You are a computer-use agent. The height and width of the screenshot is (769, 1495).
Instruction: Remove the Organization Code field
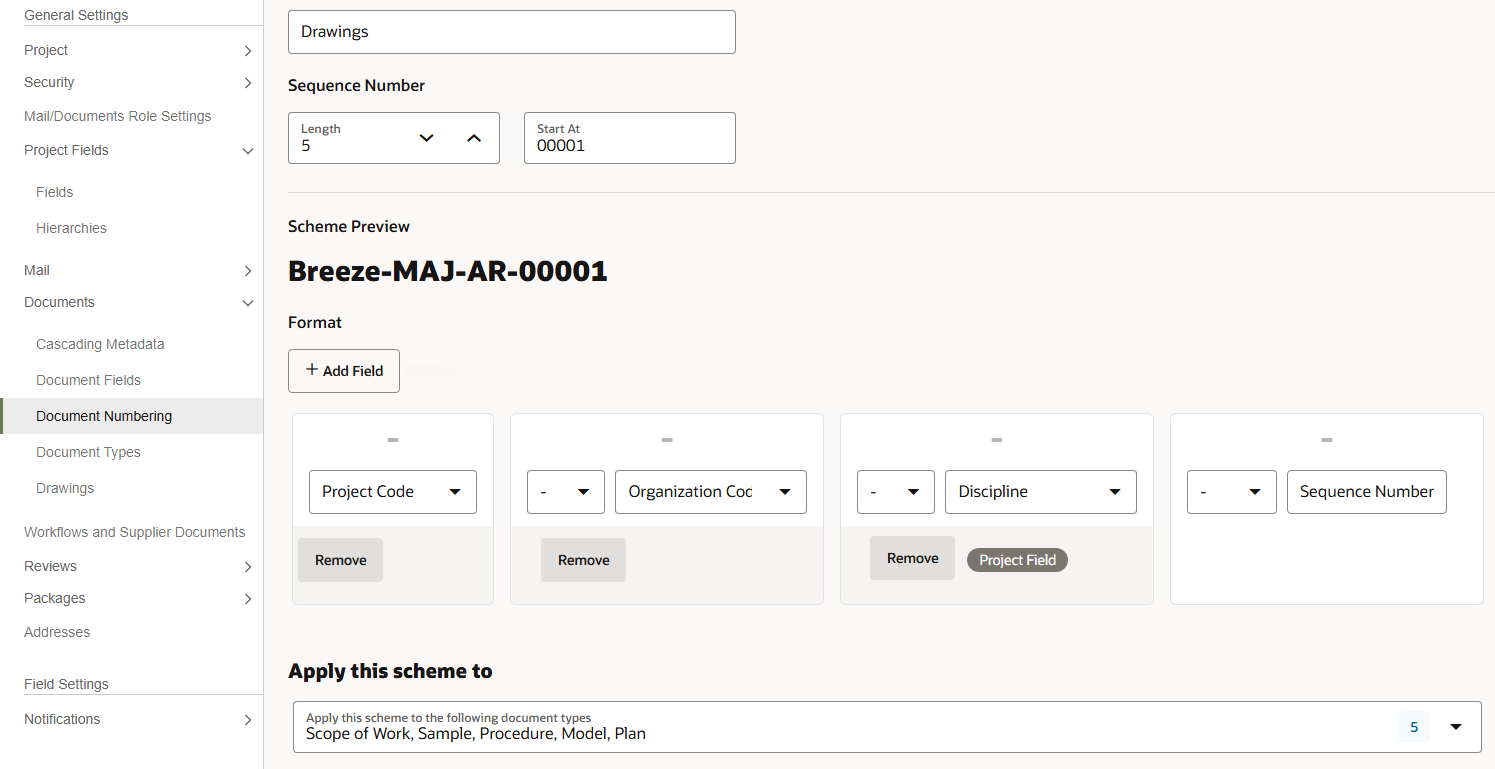[584, 560]
